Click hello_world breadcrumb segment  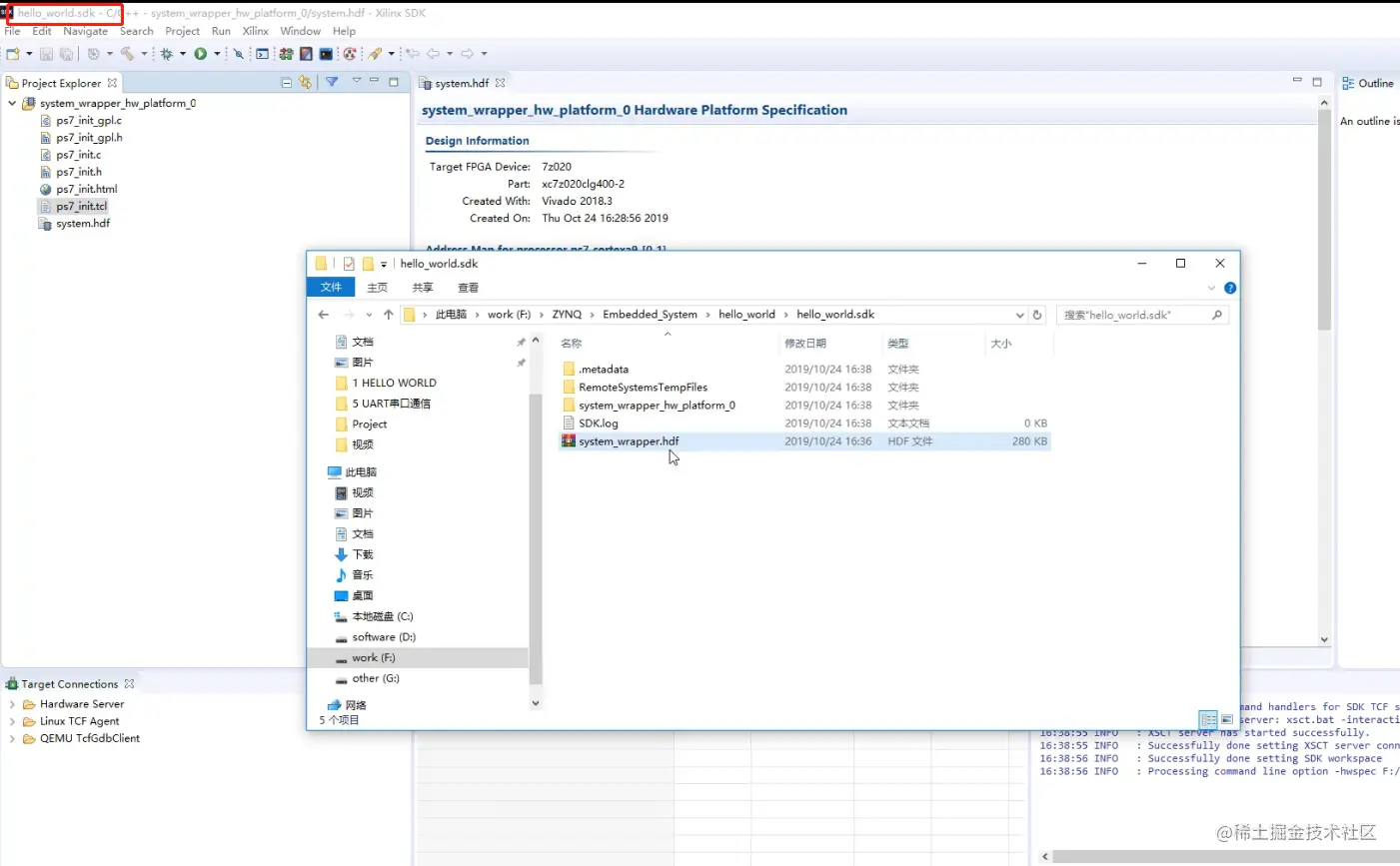tap(746, 315)
